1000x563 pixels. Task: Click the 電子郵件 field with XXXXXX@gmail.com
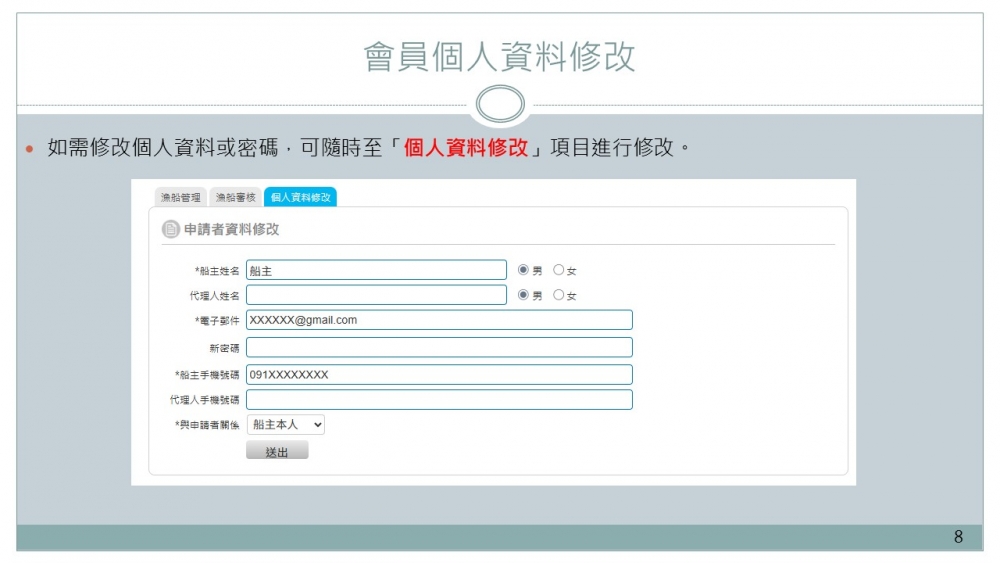click(439, 320)
